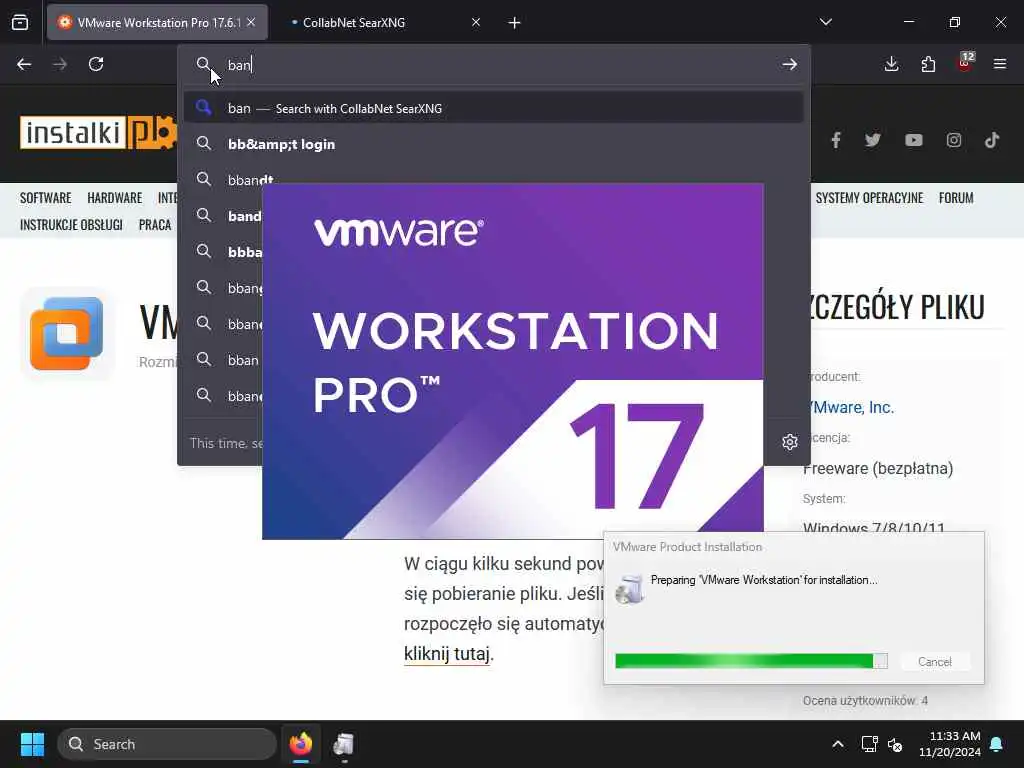Open the Firefox View tabs icon
1024x768 pixels.
20,22
